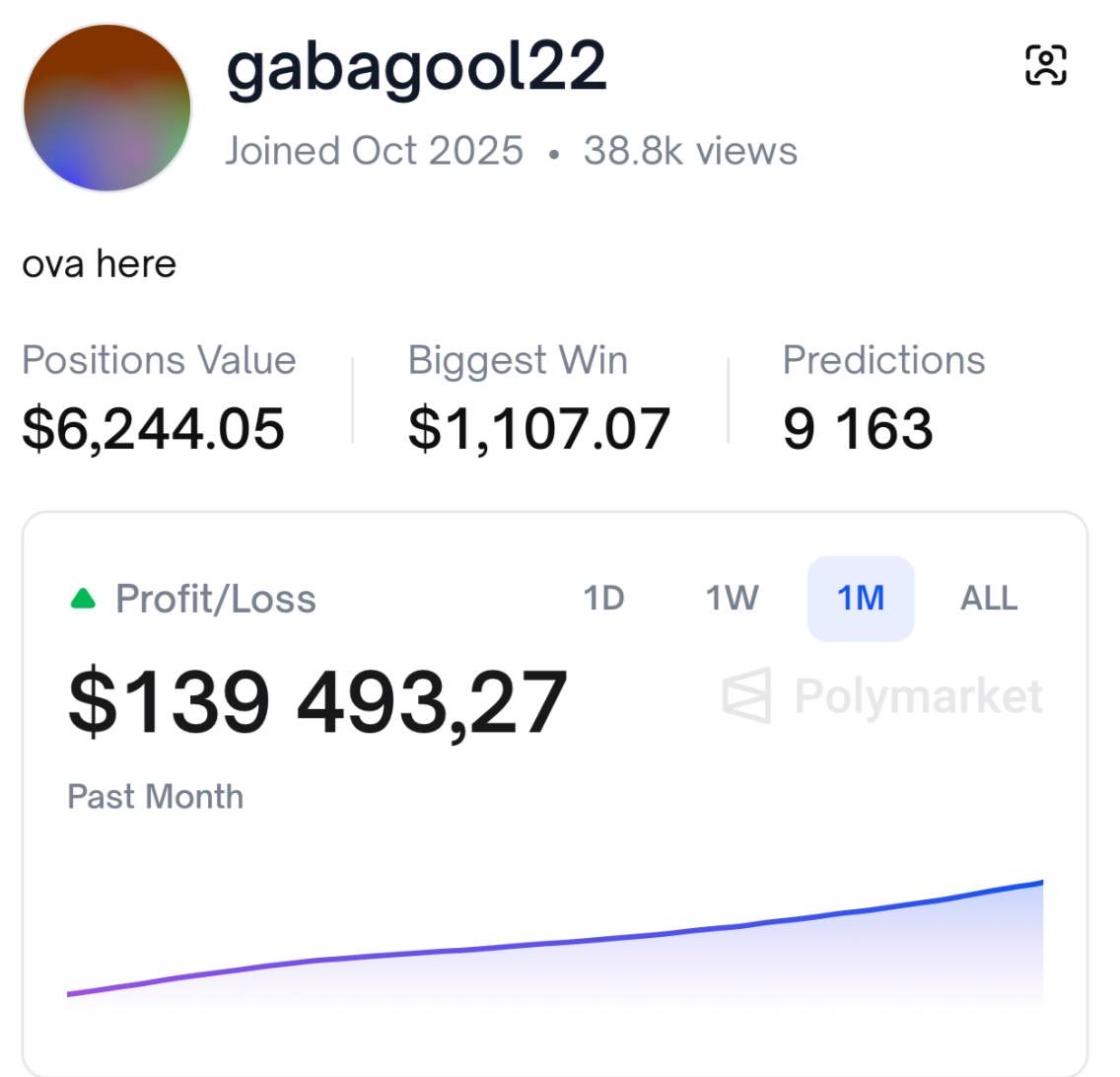Open the profile scan icon at top right
1120x1077 pixels.
[x=1046, y=64]
